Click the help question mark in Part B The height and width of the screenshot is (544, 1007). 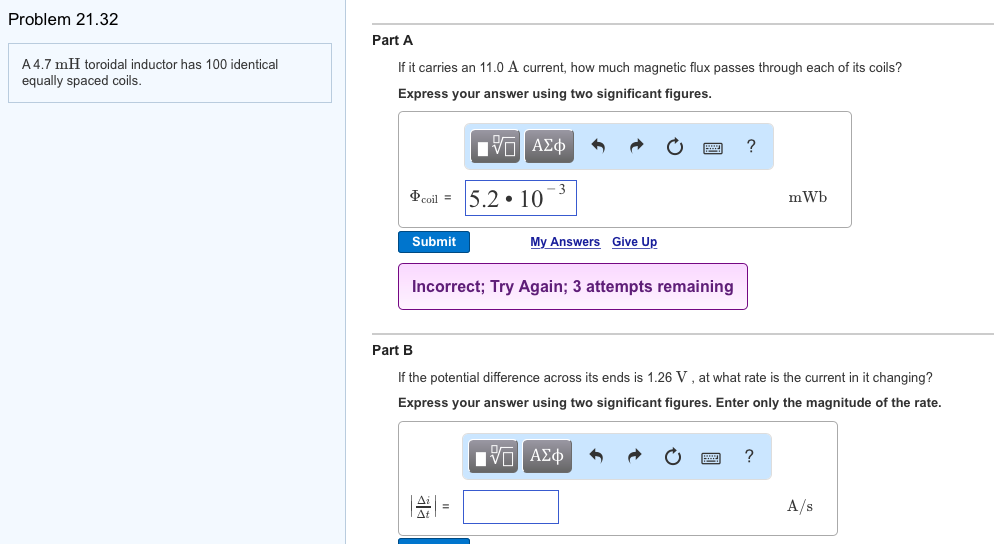coord(751,457)
